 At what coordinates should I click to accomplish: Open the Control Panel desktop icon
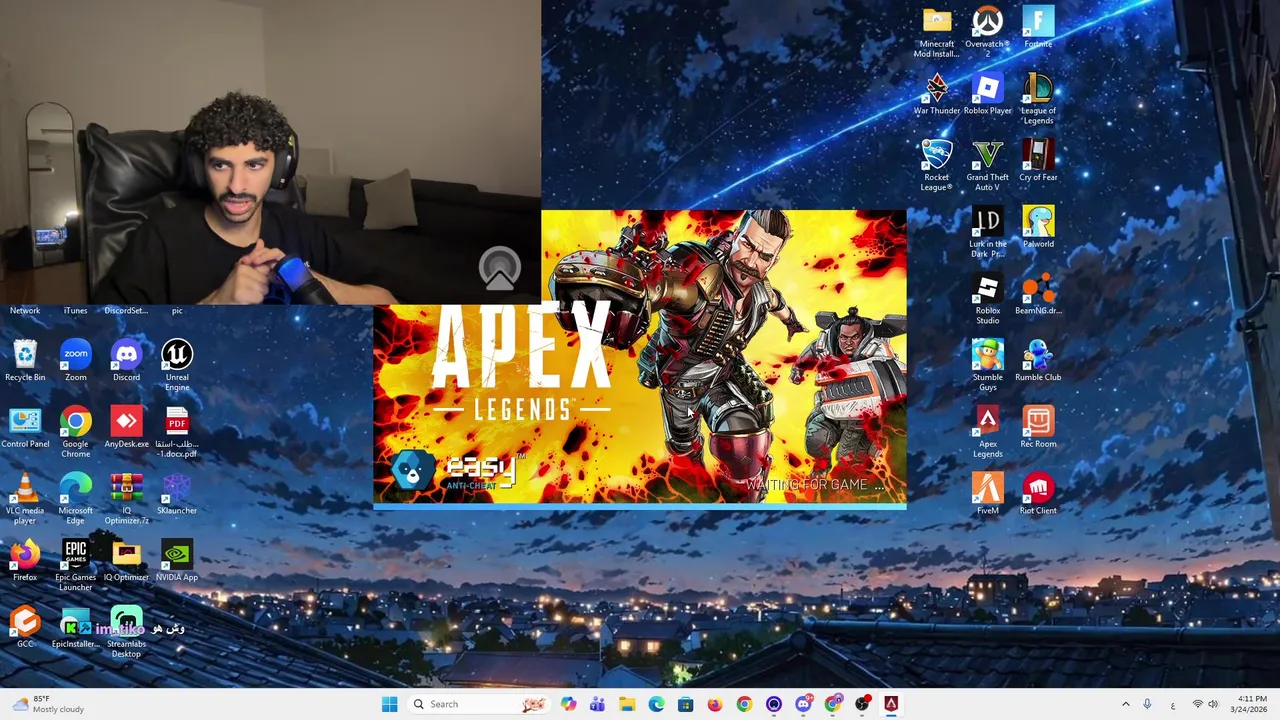point(25,428)
